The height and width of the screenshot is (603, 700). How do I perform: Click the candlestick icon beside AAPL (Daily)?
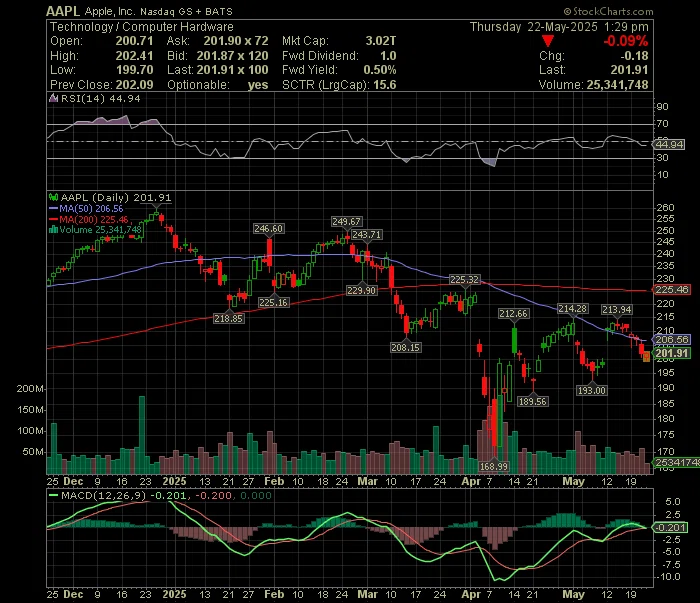53,197
